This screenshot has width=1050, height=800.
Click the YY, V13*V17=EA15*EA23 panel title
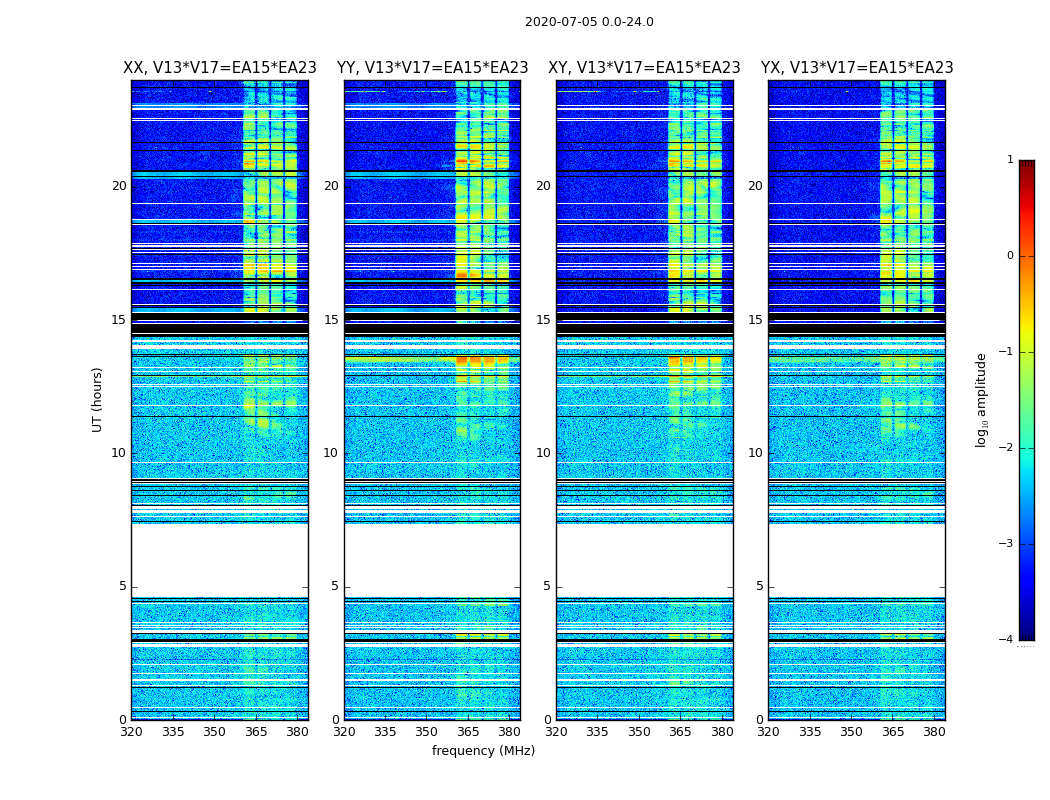[x=433, y=68]
